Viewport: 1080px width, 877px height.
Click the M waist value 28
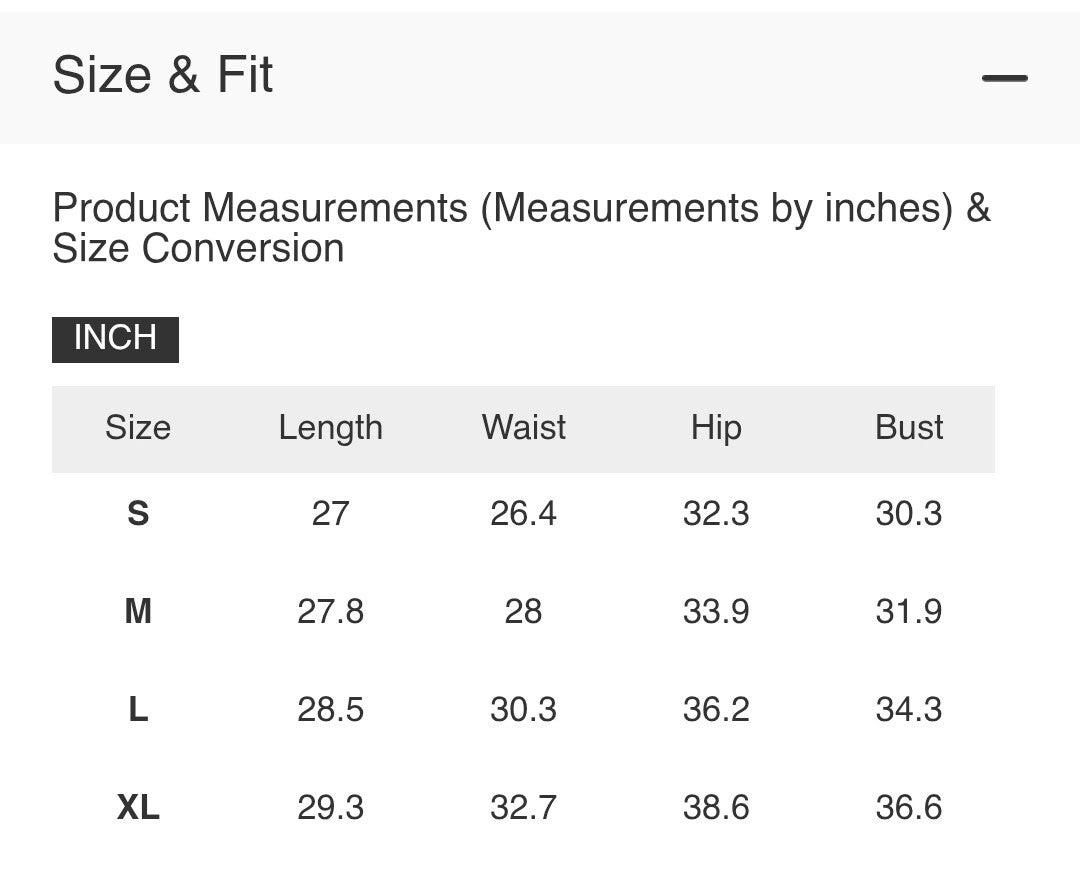click(523, 611)
